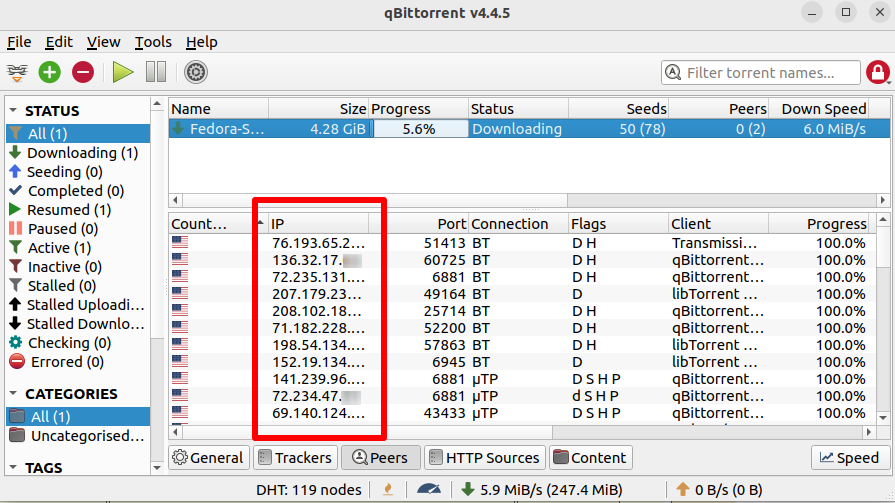Click the Speed graph button
This screenshot has height=503, width=895.
click(x=849, y=458)
